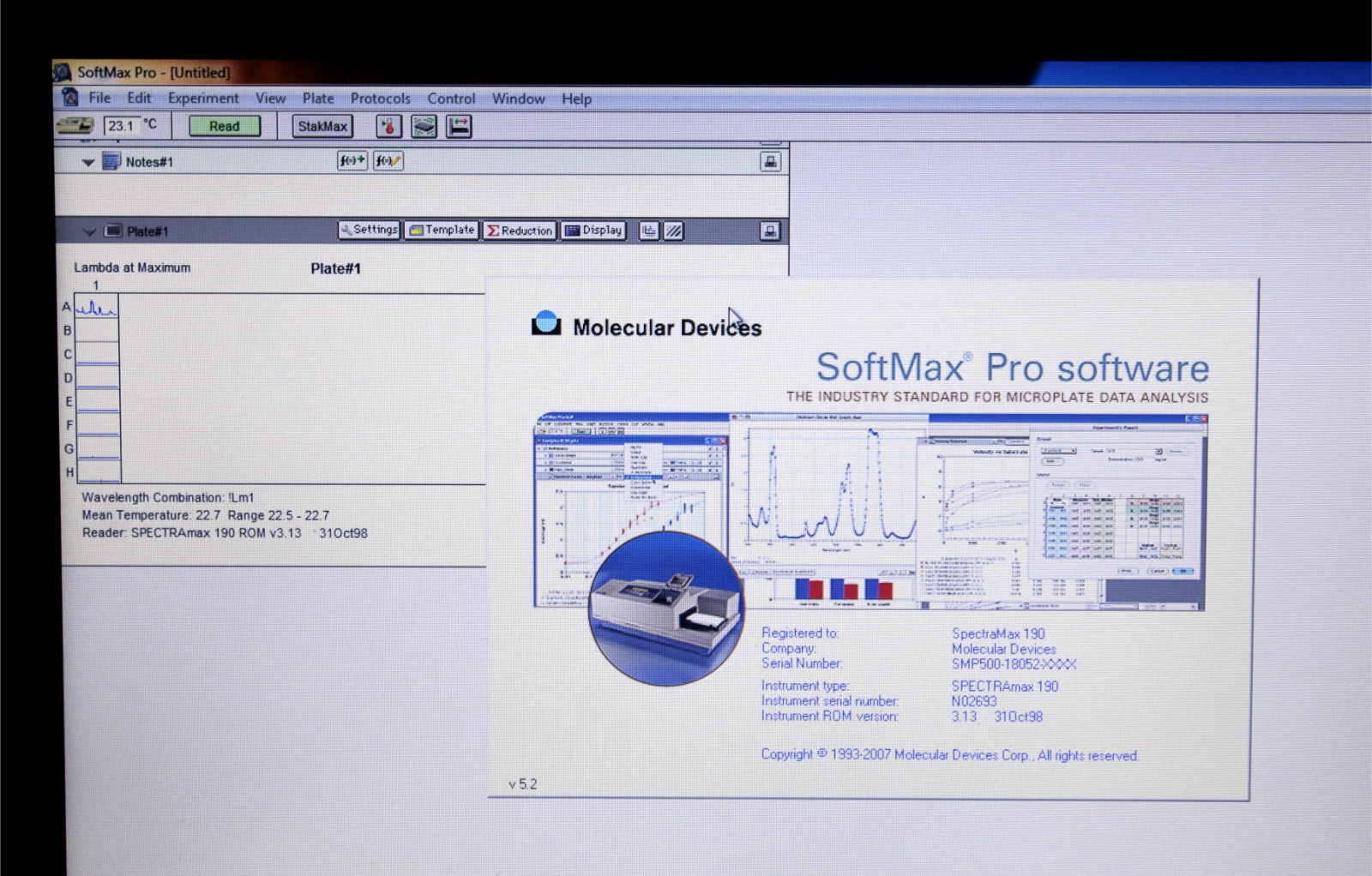Open the Window menu
Image resolution: width=1372 pixels, height=876 pixels.
coord(518,99)
